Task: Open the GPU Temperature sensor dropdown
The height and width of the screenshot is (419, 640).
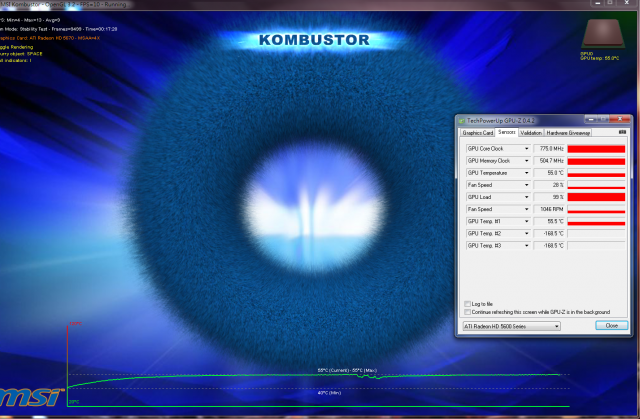Action: click(527, 173)
